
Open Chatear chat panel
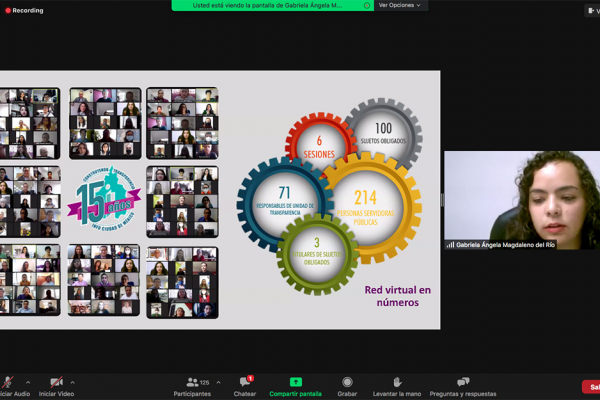245,387
